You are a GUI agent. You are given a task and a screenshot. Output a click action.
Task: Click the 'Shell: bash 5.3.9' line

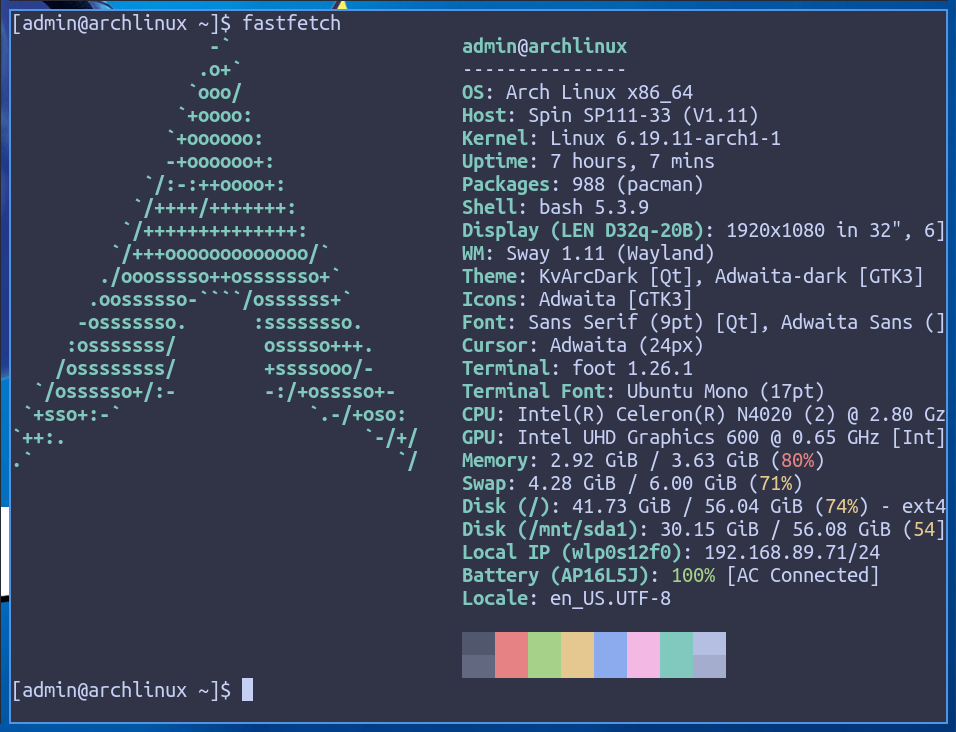[x=555, y=208]
